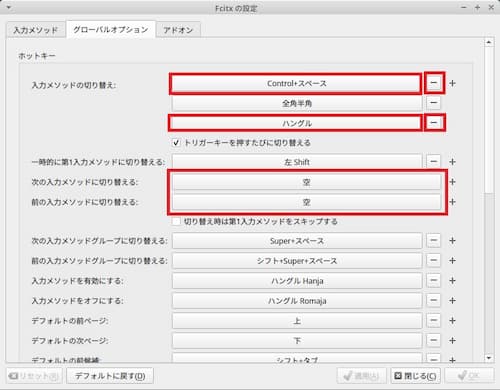Add hotkey beside ハングル Romaja with plus
Image resolution: width=500 pixels, height=390 pixels.
click(x=452, y=300)
